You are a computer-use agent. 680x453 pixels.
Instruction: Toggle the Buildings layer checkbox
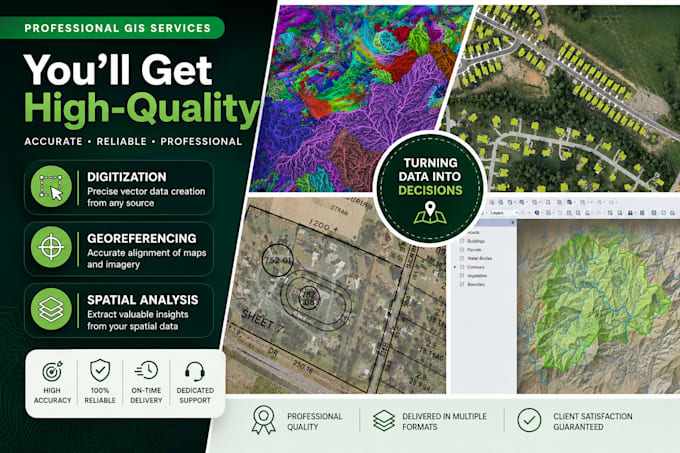pyautogui.click(x=461, y=241)
